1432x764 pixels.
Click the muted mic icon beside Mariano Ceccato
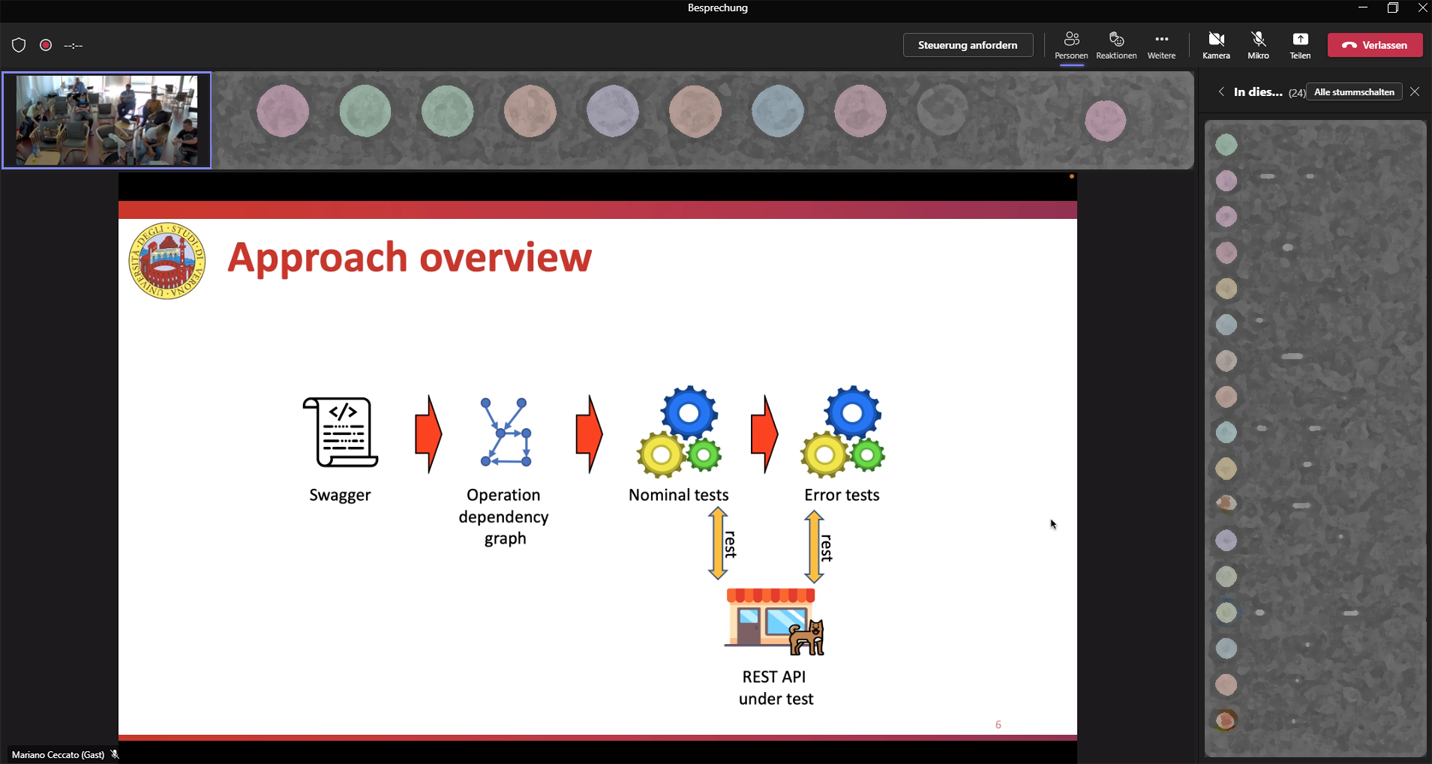pos(115,755)
